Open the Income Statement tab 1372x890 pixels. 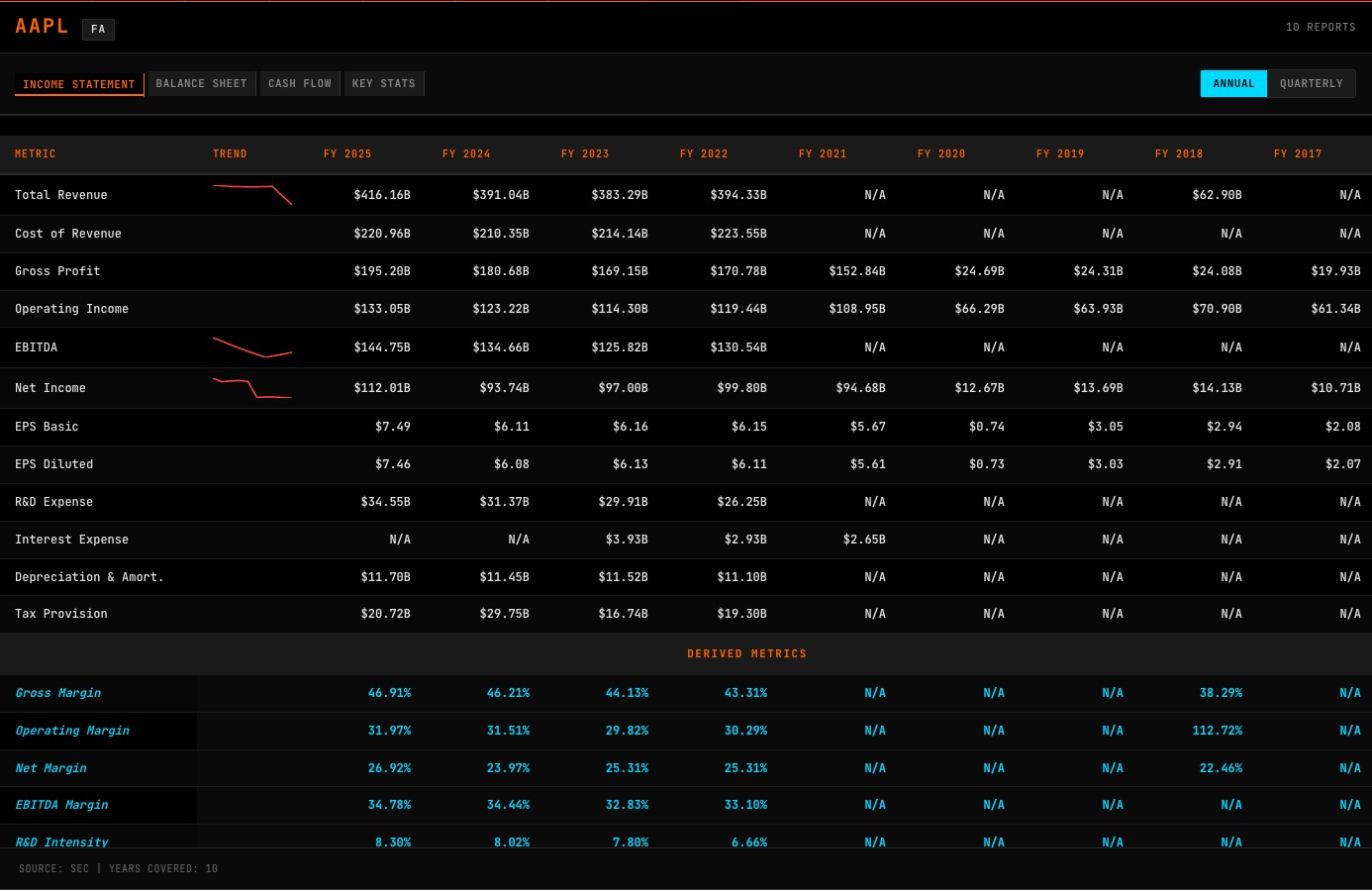point(79,84)
